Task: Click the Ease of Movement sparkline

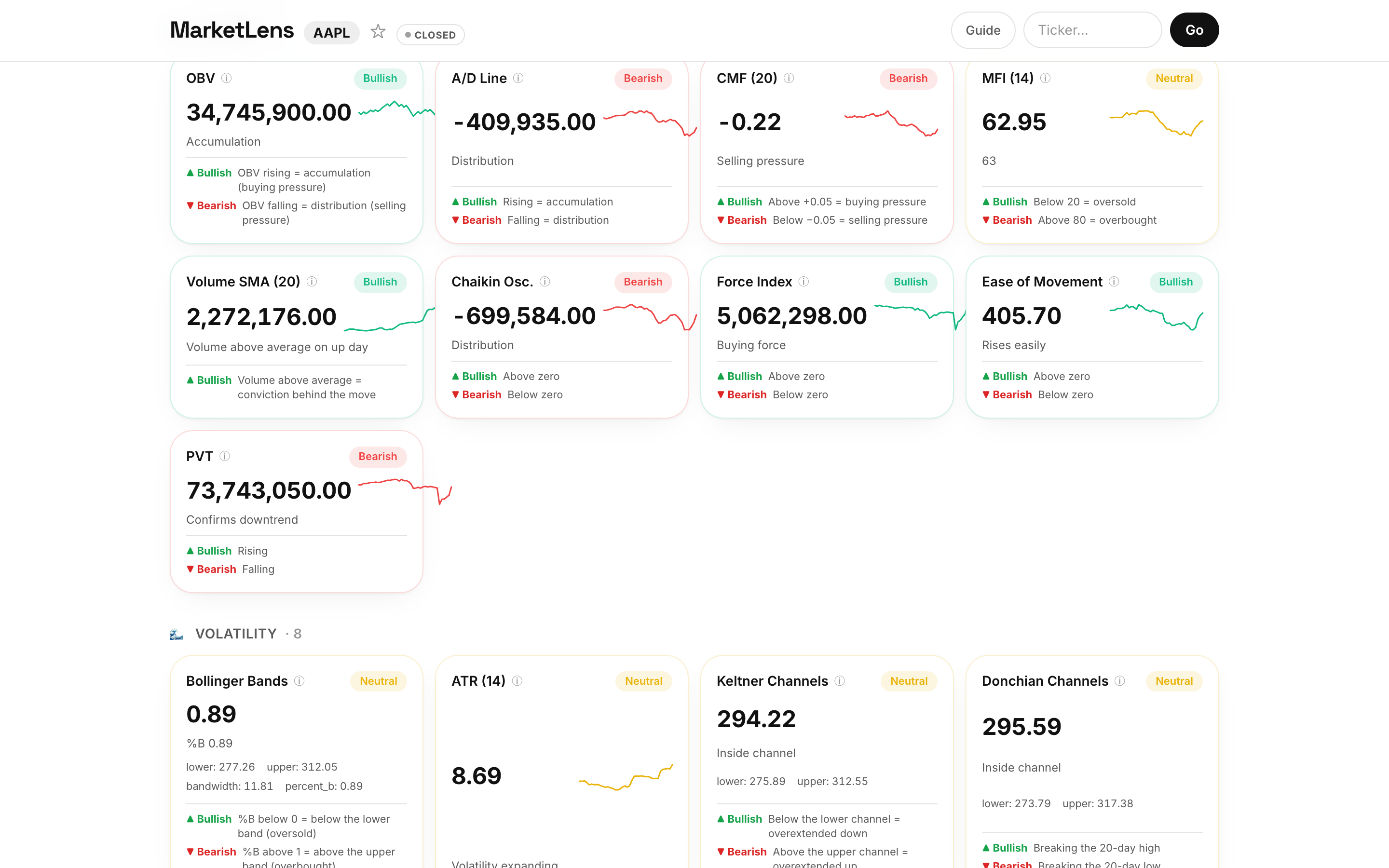Action: (1156, 317)
